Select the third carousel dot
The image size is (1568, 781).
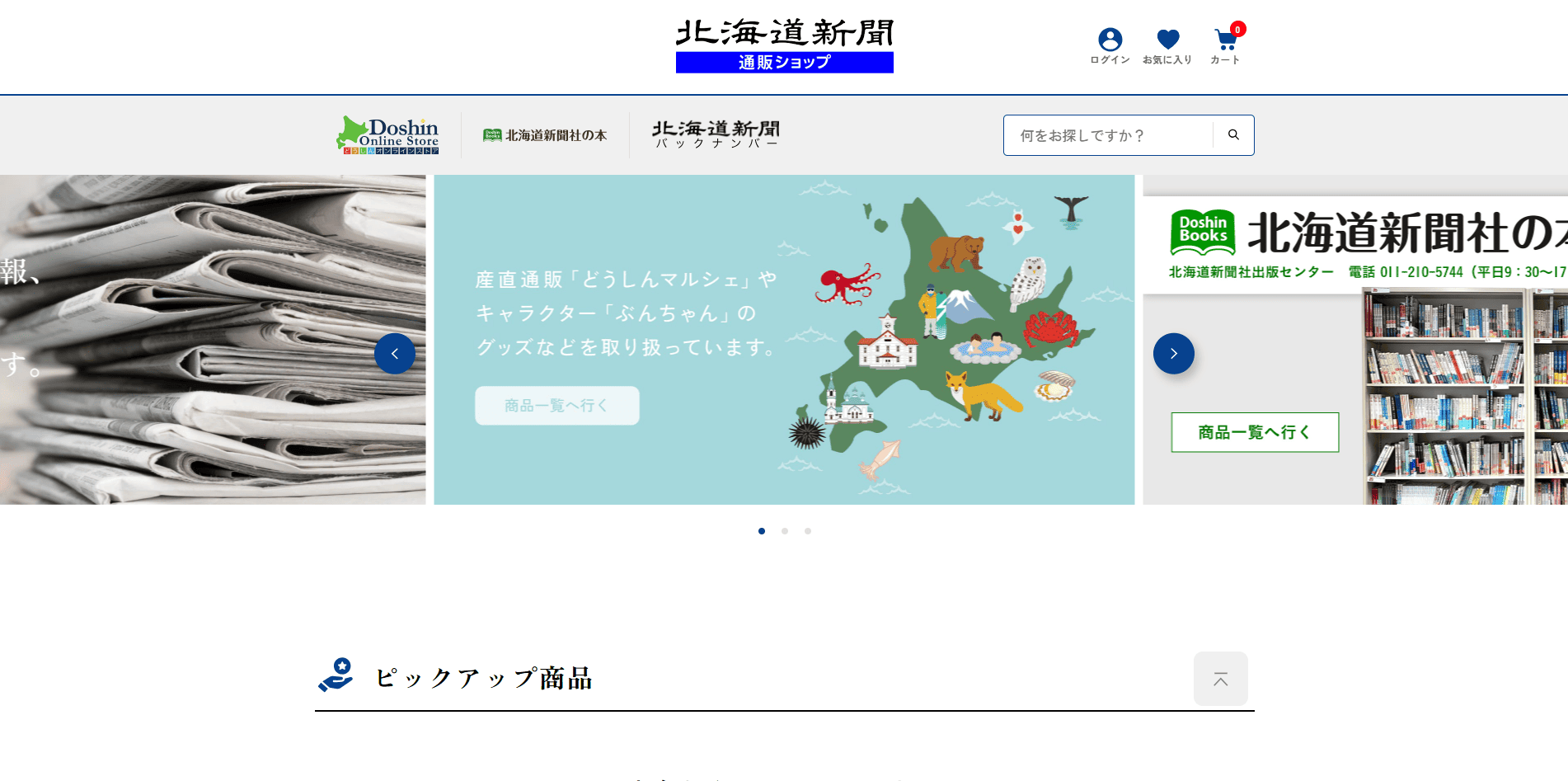click(x=808, y=531)
